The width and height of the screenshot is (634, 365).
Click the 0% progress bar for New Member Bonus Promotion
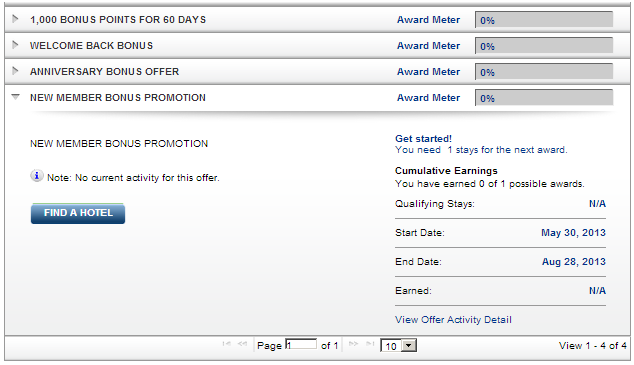point(544,98)
